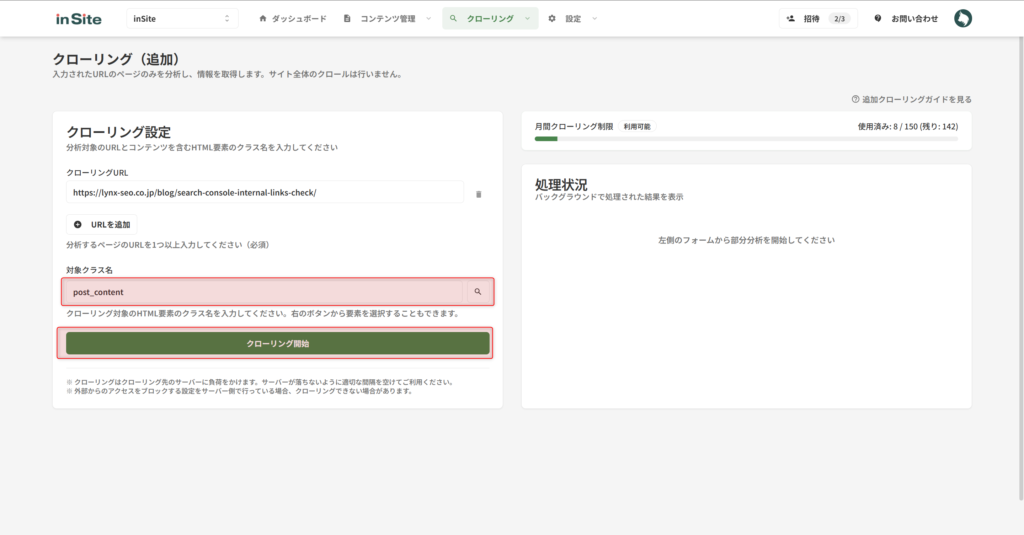1024x535 pixels.
Task: Click the inSite logo in header
Action: click(x=77, y=18)
